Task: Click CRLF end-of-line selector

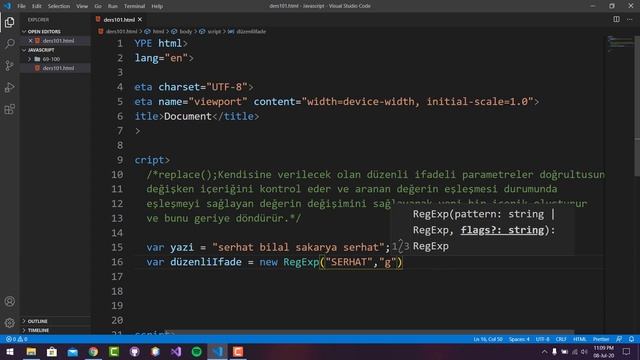Action: click(x=561, y=339)
